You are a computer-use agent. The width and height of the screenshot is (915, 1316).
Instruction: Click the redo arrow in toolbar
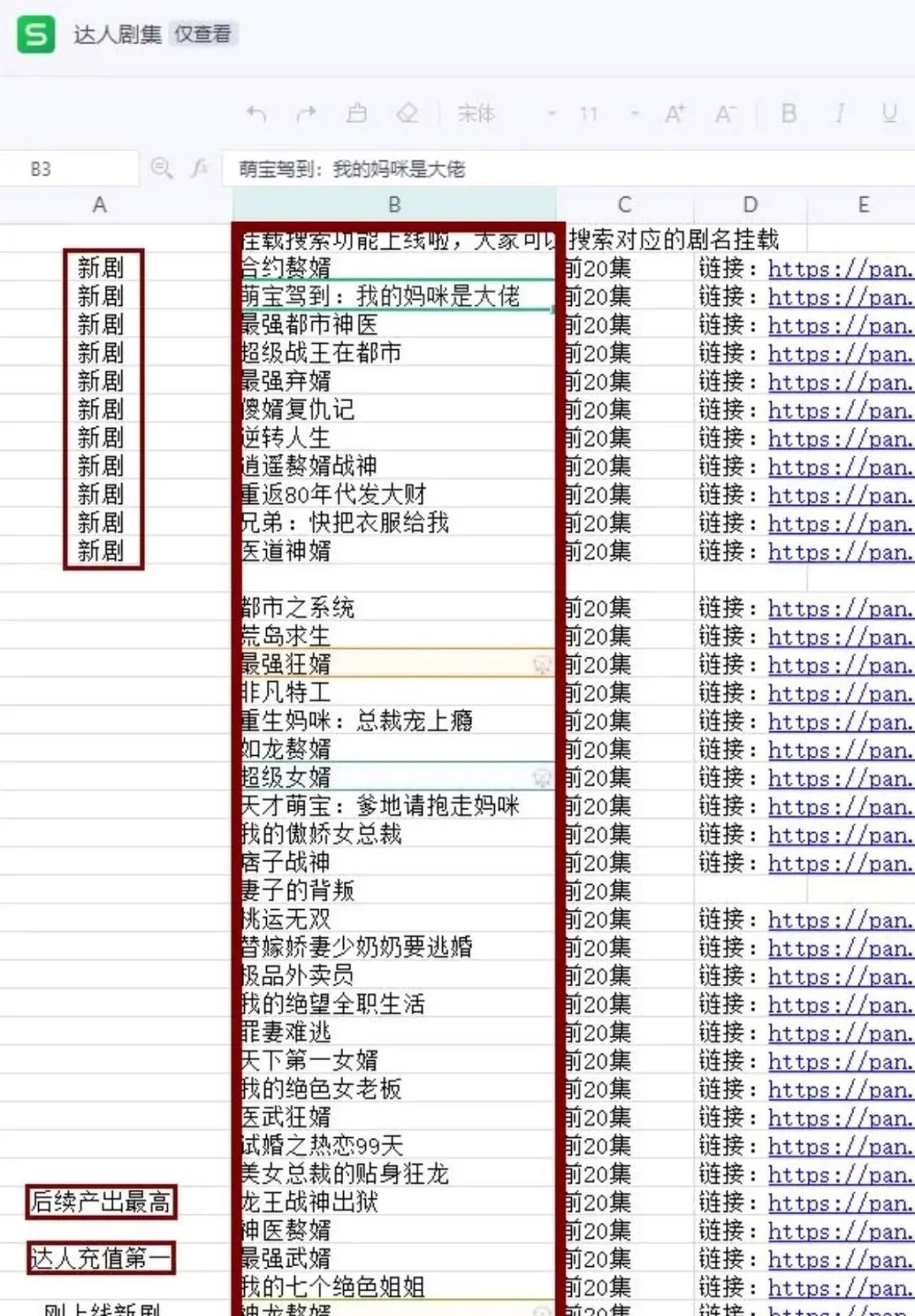307,114
